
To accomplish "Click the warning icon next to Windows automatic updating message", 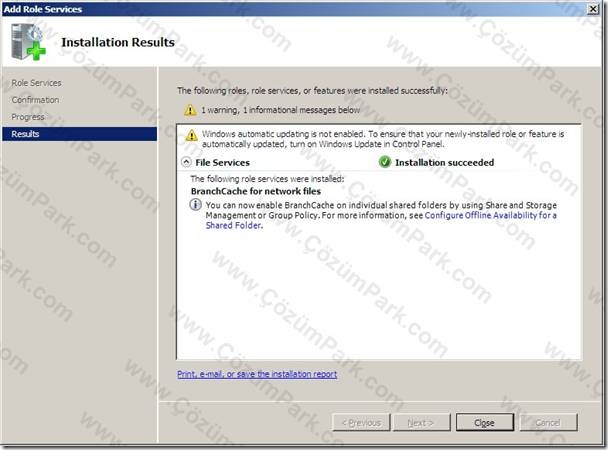I will pos(192,135).
